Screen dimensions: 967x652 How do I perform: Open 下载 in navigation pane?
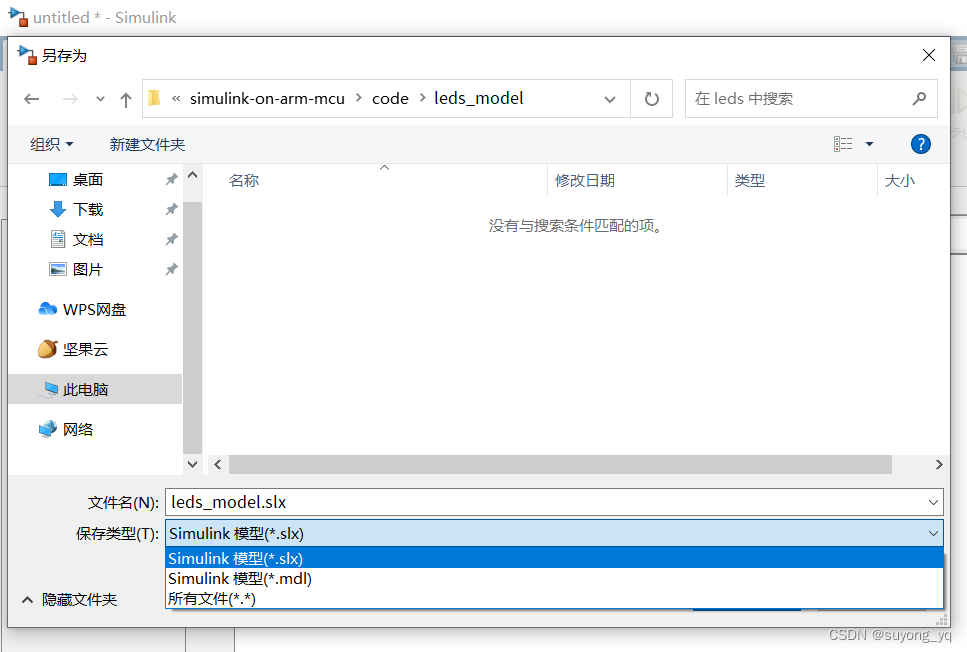pyautogui.click(x=88, y=210)
